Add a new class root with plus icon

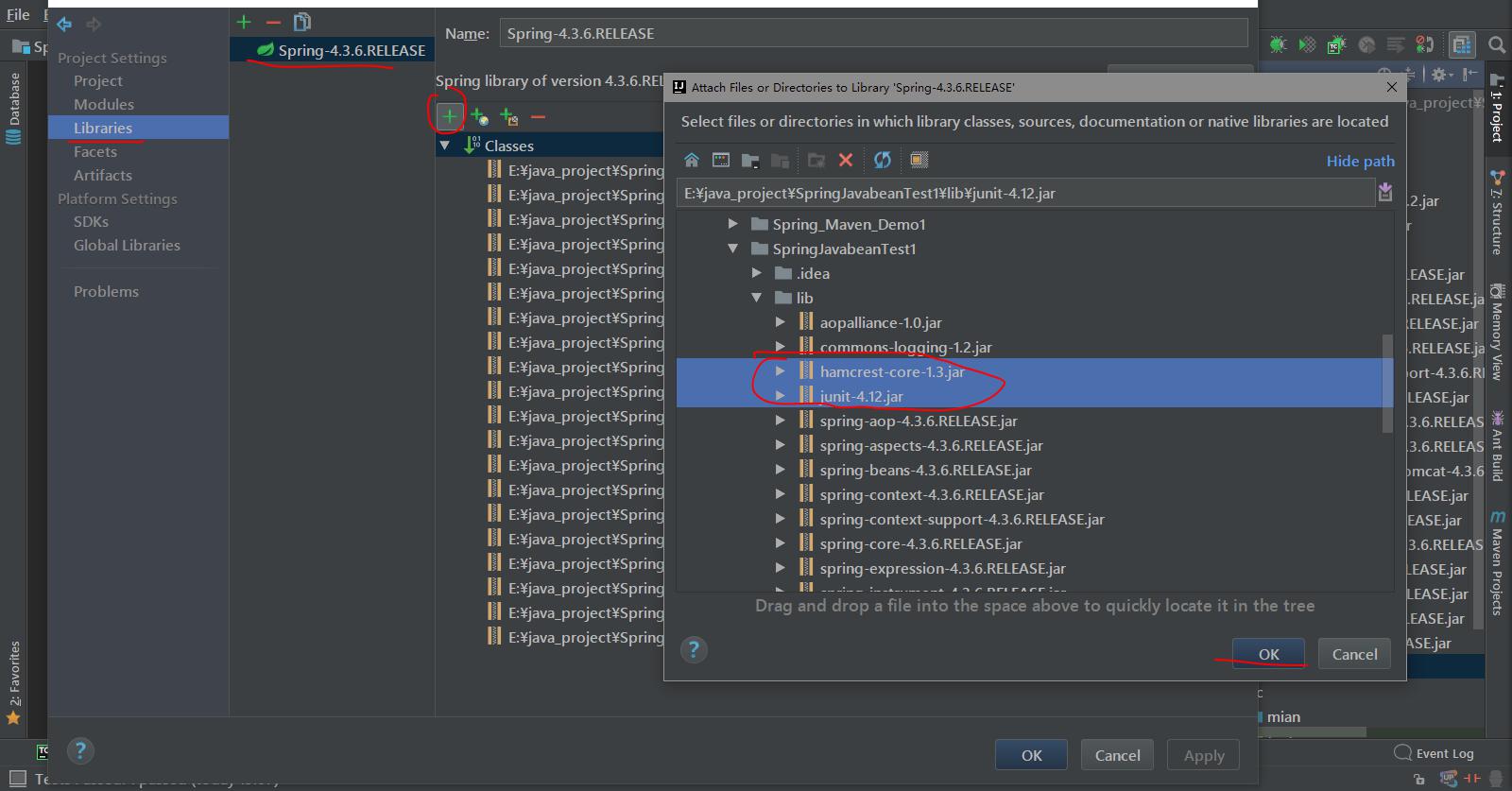[449, 116]
